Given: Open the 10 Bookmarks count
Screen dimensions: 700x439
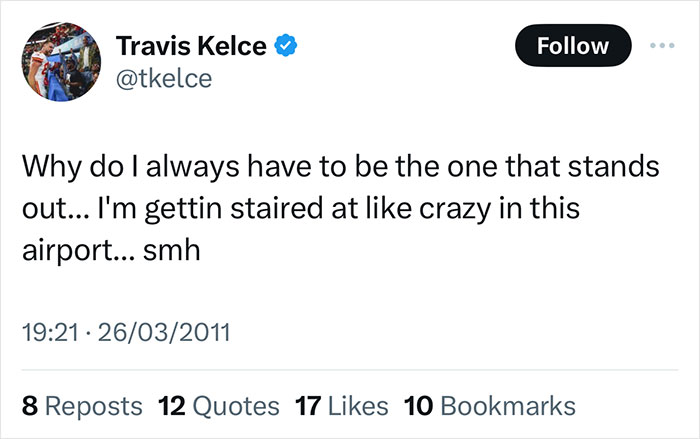Looking at the screenshot, I should (489, 405).
